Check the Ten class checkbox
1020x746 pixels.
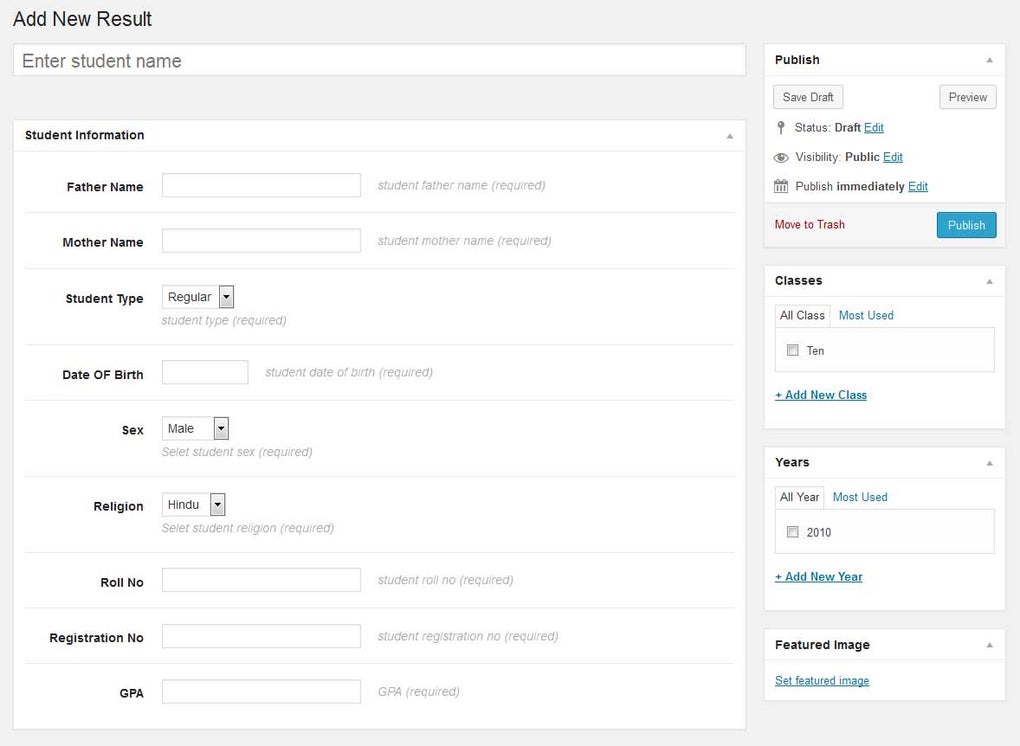[793, 350]
